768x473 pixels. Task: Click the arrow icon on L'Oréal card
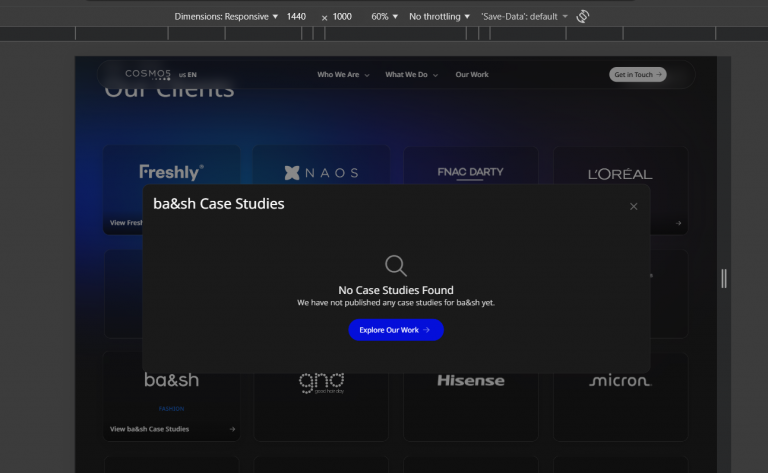click(x=678, y=223)
